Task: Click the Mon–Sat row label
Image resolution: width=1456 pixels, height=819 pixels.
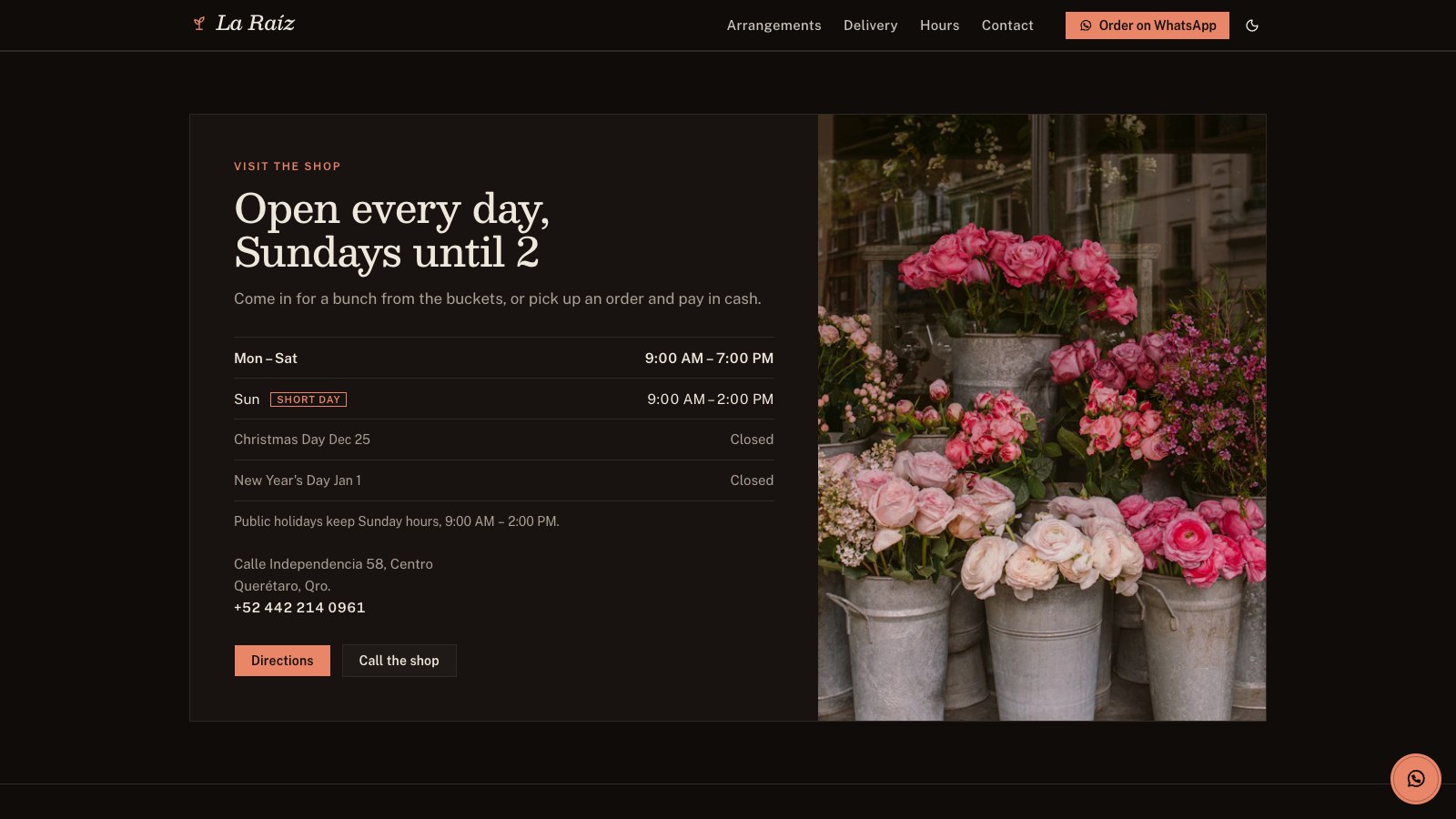Action: pos(266,359)
